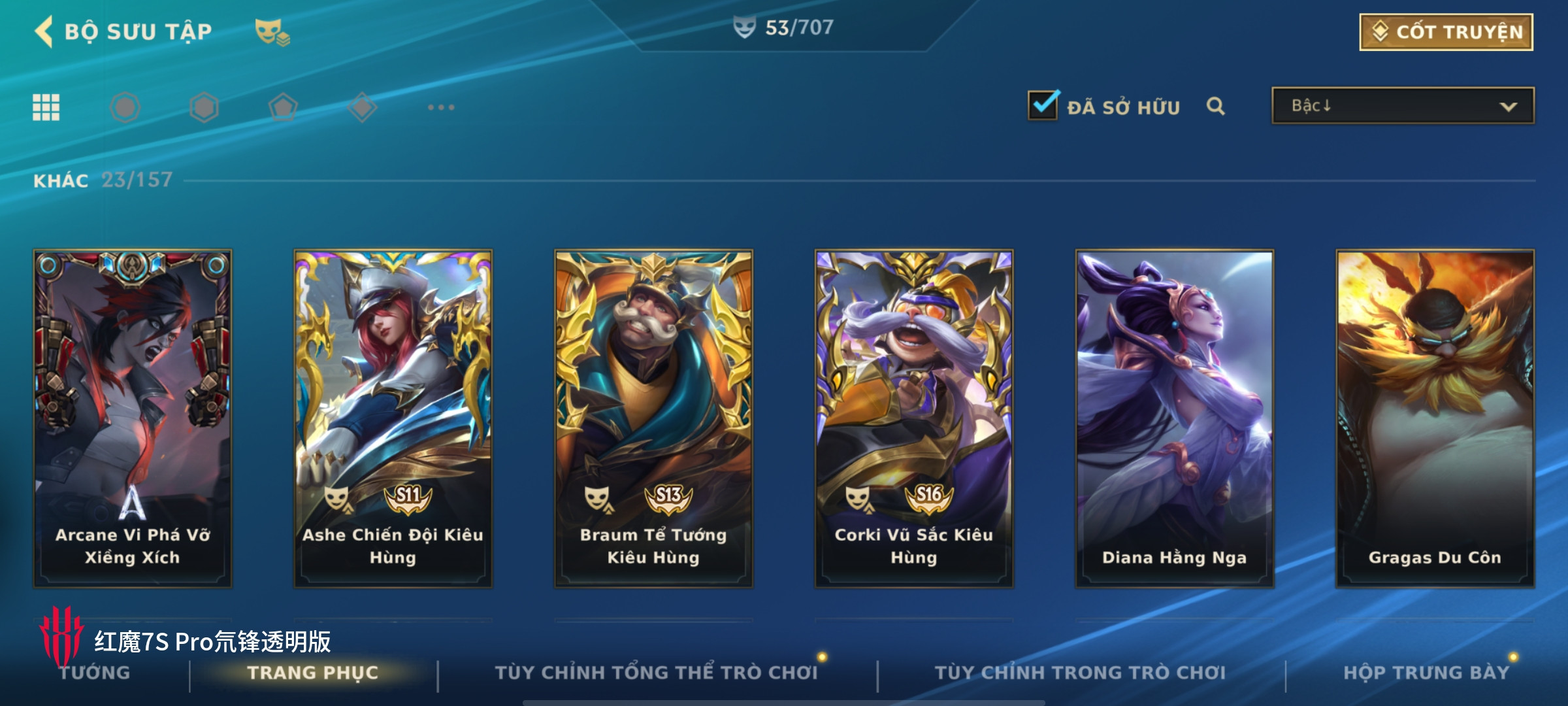Open the skin search magnifier
The width and height of the screenshot is (1568, 706).
point(1215,106)
